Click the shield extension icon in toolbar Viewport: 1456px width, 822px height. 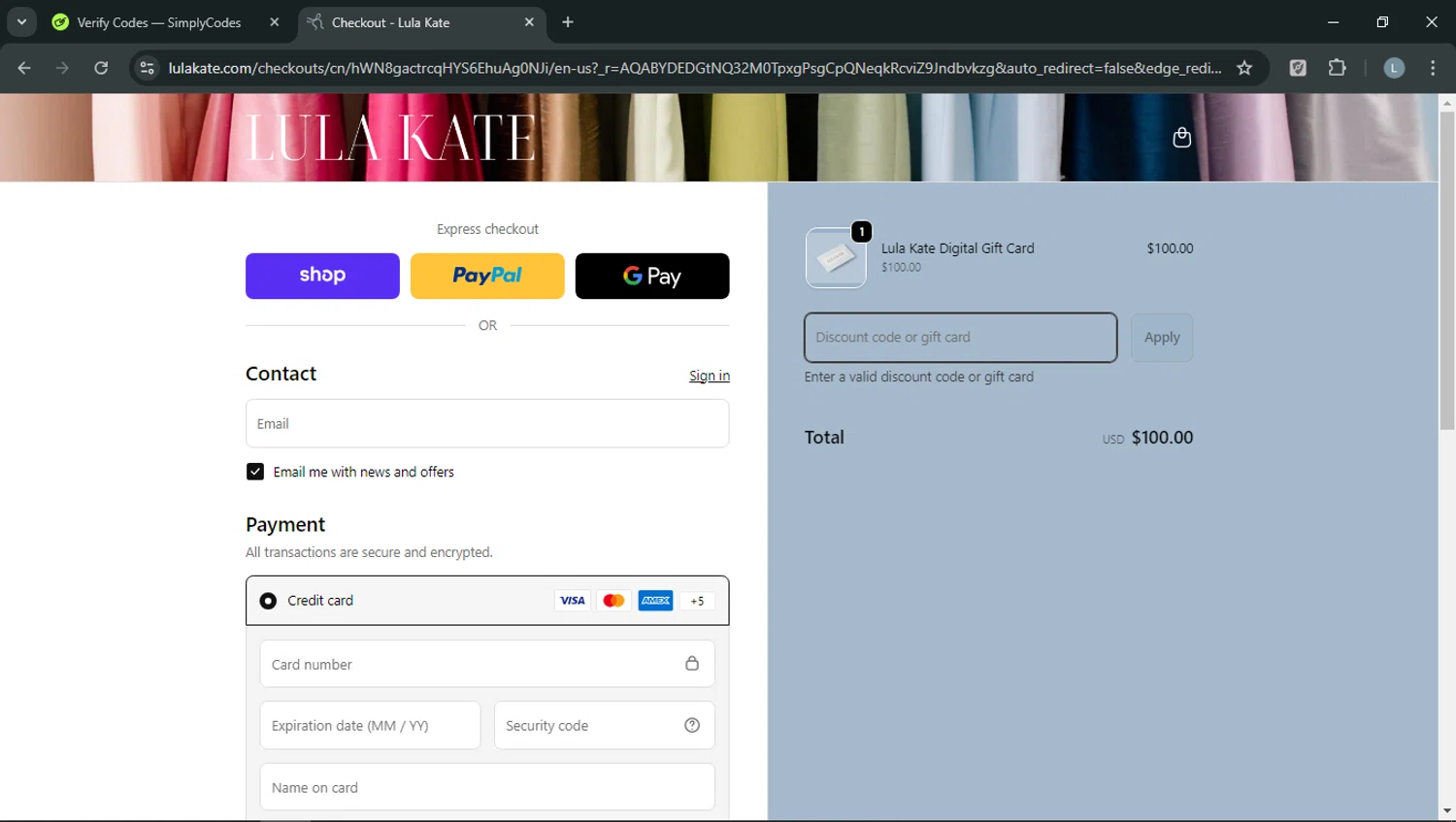click(1298, 68)
